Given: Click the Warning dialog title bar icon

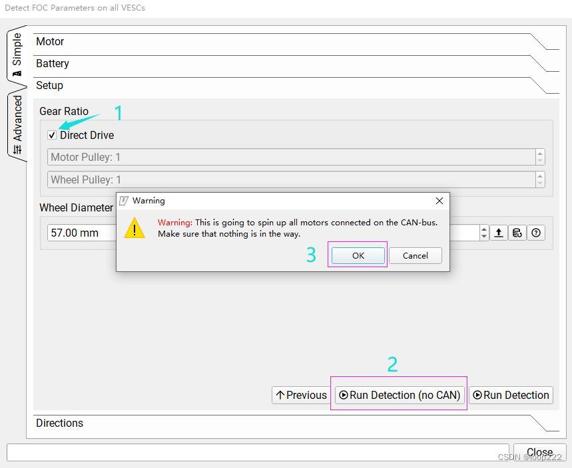Looking at the screenshot, I should (124, 201).
